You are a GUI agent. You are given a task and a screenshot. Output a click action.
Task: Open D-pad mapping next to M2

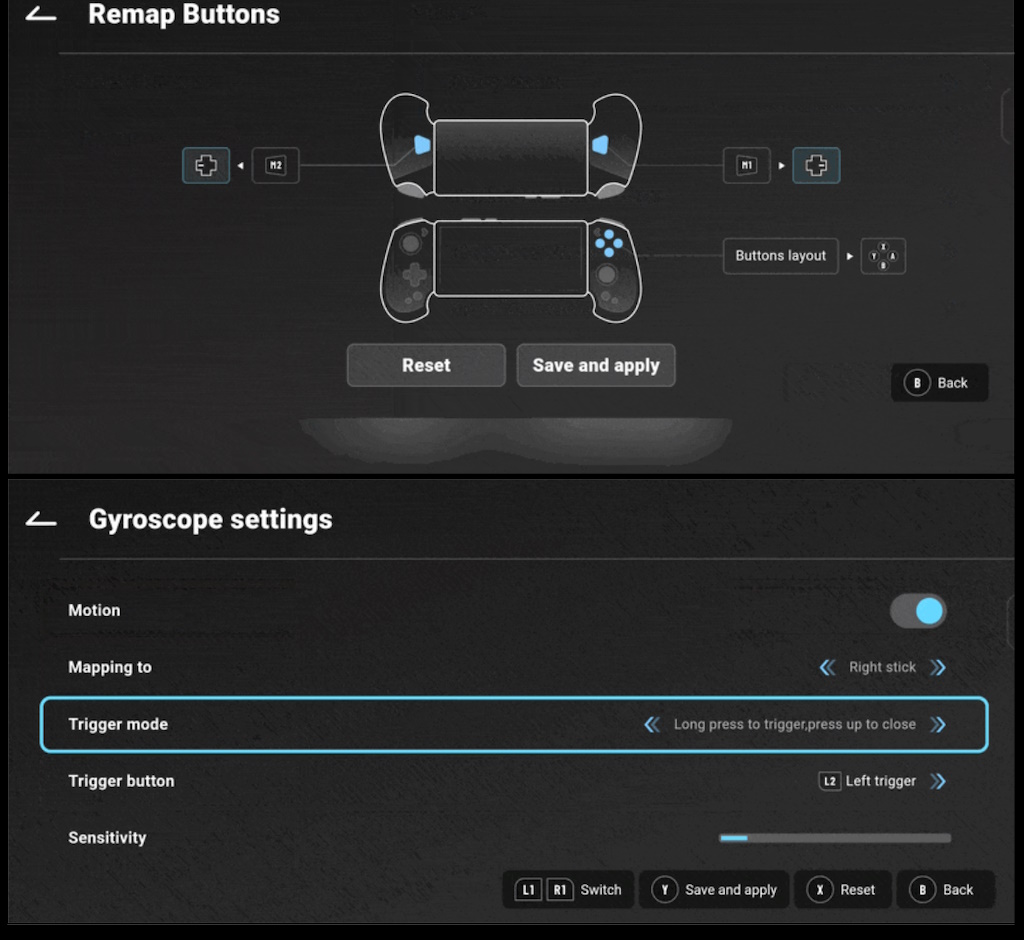pos(206,165)
